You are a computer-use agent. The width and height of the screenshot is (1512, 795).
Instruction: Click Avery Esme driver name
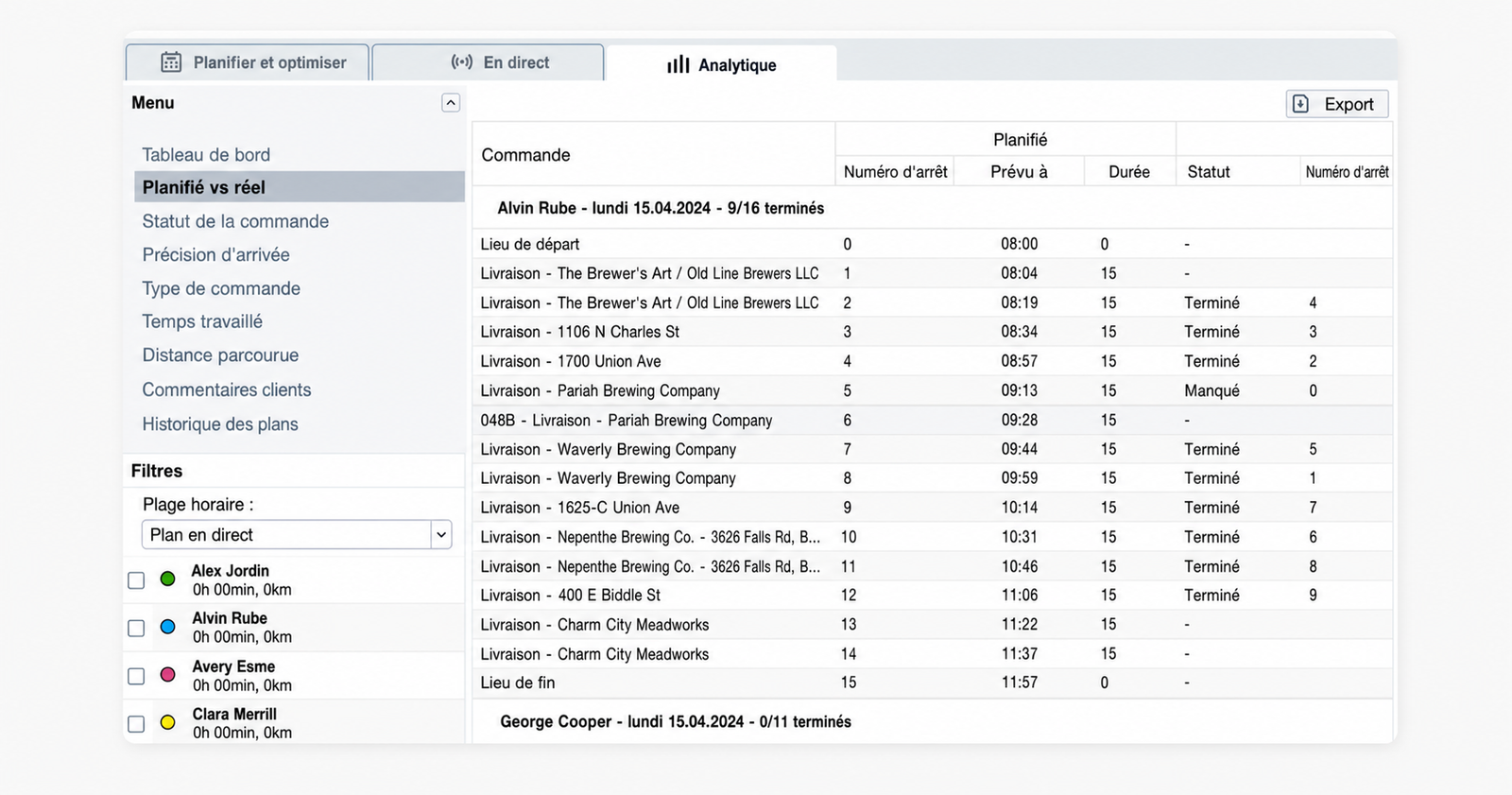click(233, 666)
